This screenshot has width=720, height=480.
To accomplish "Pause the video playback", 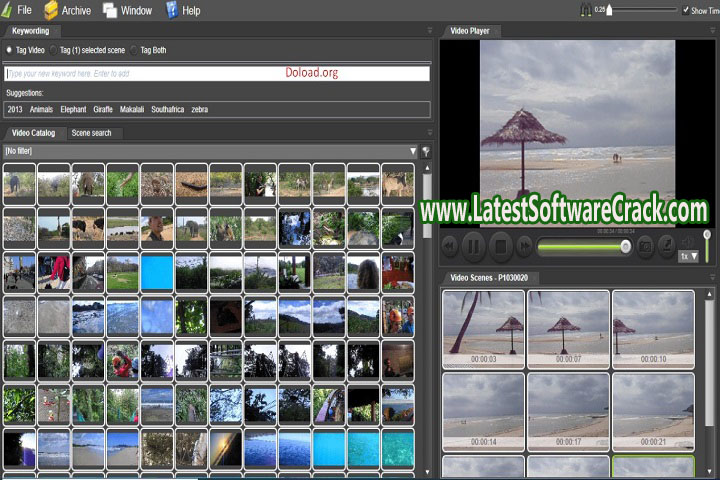I will [475, 246].
